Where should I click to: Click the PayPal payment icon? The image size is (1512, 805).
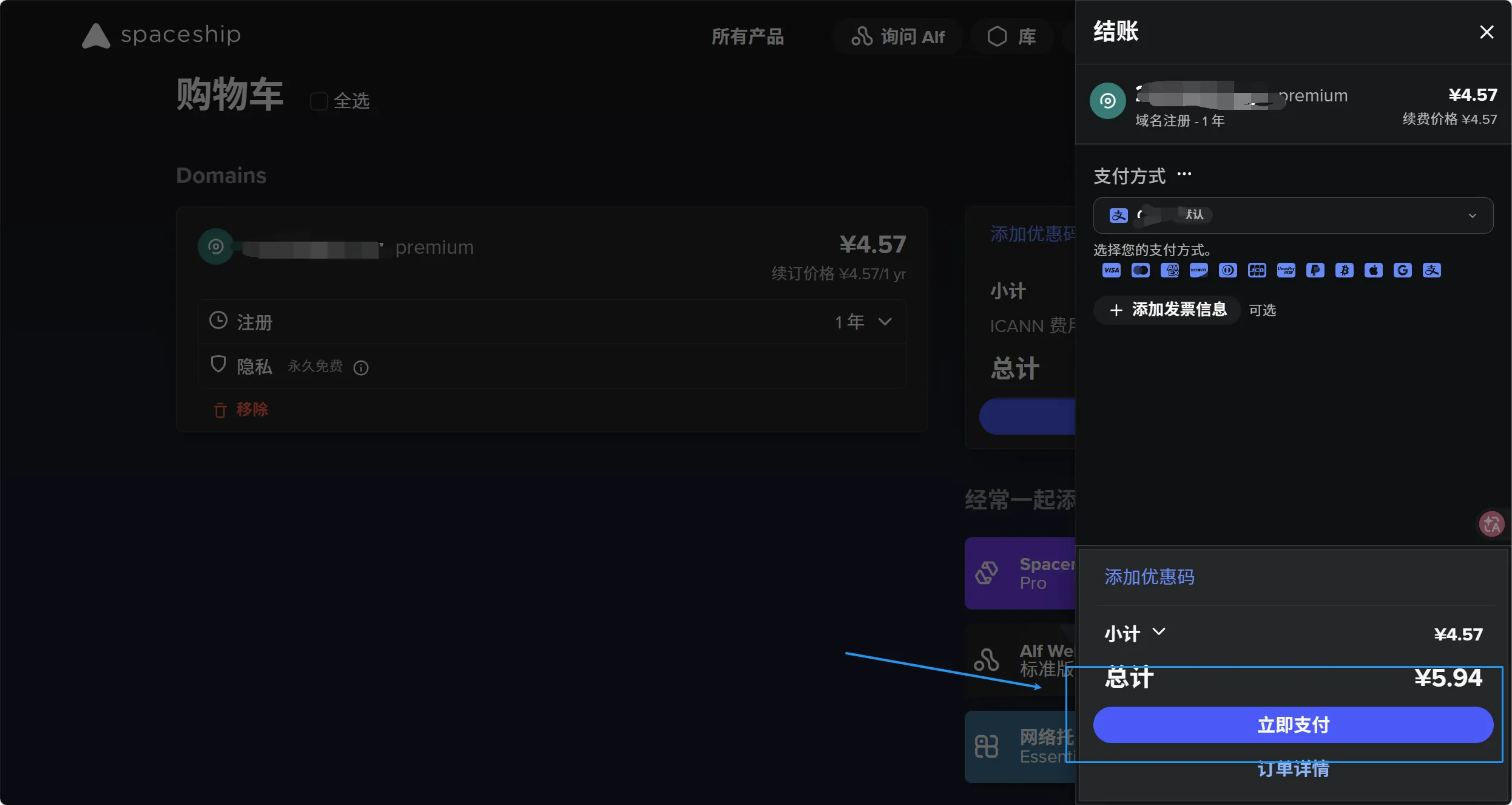(x=1315, y=270)
